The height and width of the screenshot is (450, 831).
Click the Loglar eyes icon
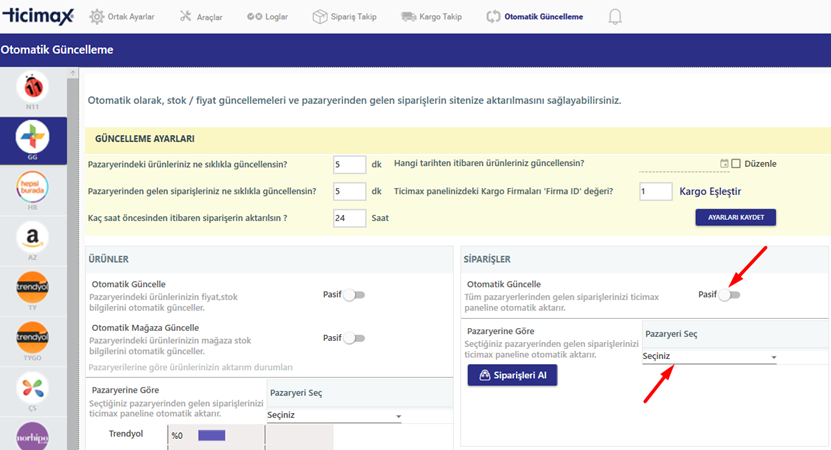tap(254, 16)
